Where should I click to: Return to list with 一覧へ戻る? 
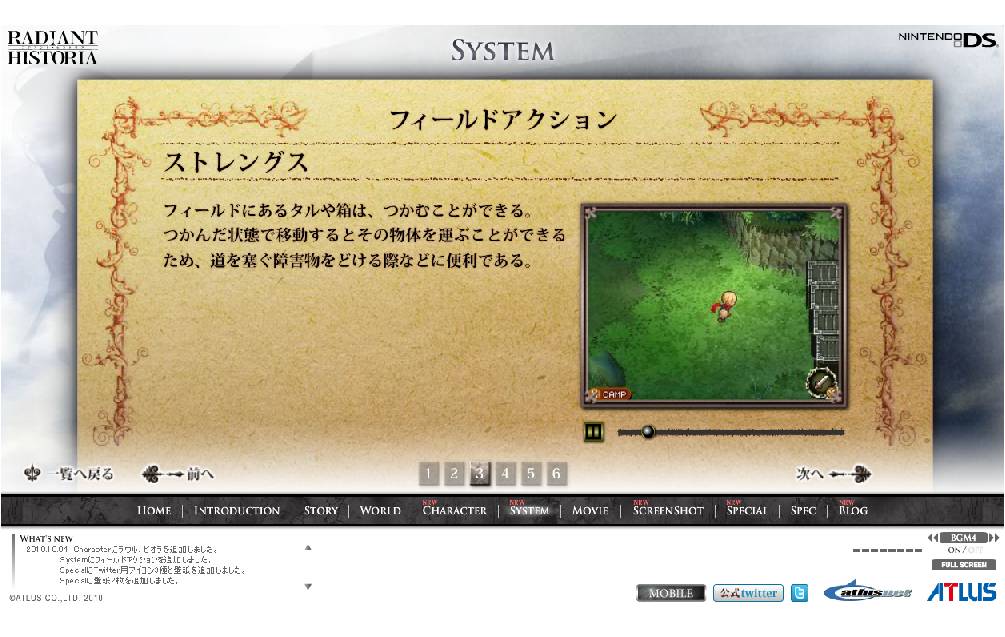tap(69, 474)
